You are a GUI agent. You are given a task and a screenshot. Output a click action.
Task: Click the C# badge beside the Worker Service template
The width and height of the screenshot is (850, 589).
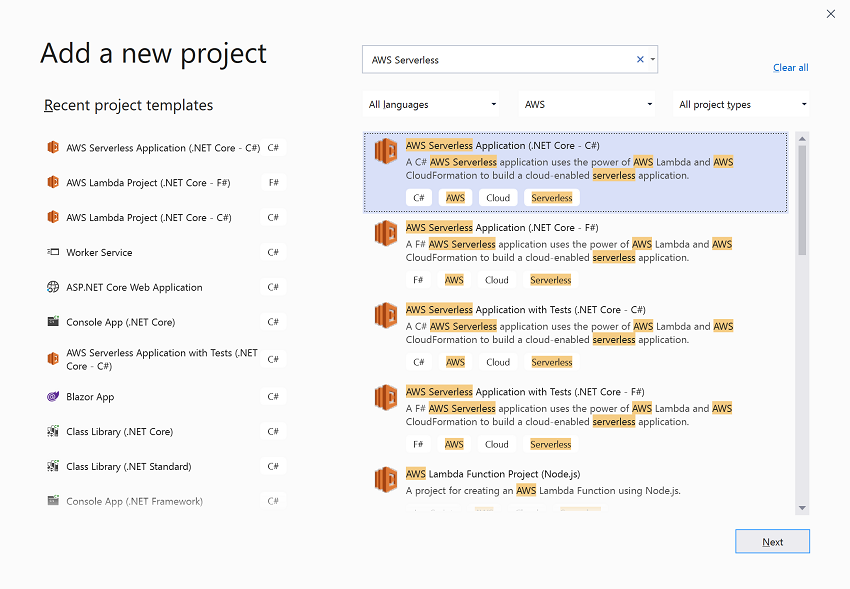pos(273,252)
